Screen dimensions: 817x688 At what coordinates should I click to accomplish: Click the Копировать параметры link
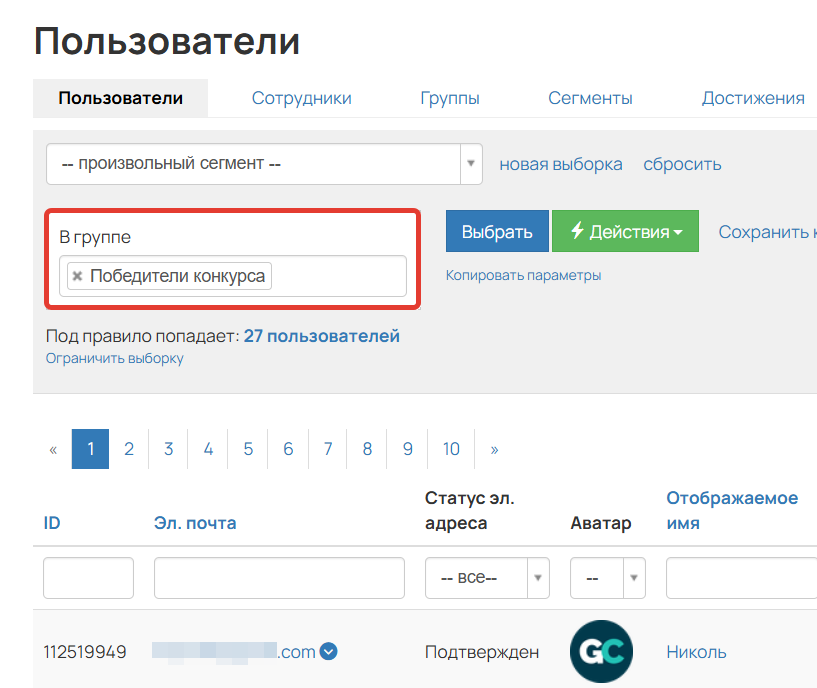click(x=523, y=275)
